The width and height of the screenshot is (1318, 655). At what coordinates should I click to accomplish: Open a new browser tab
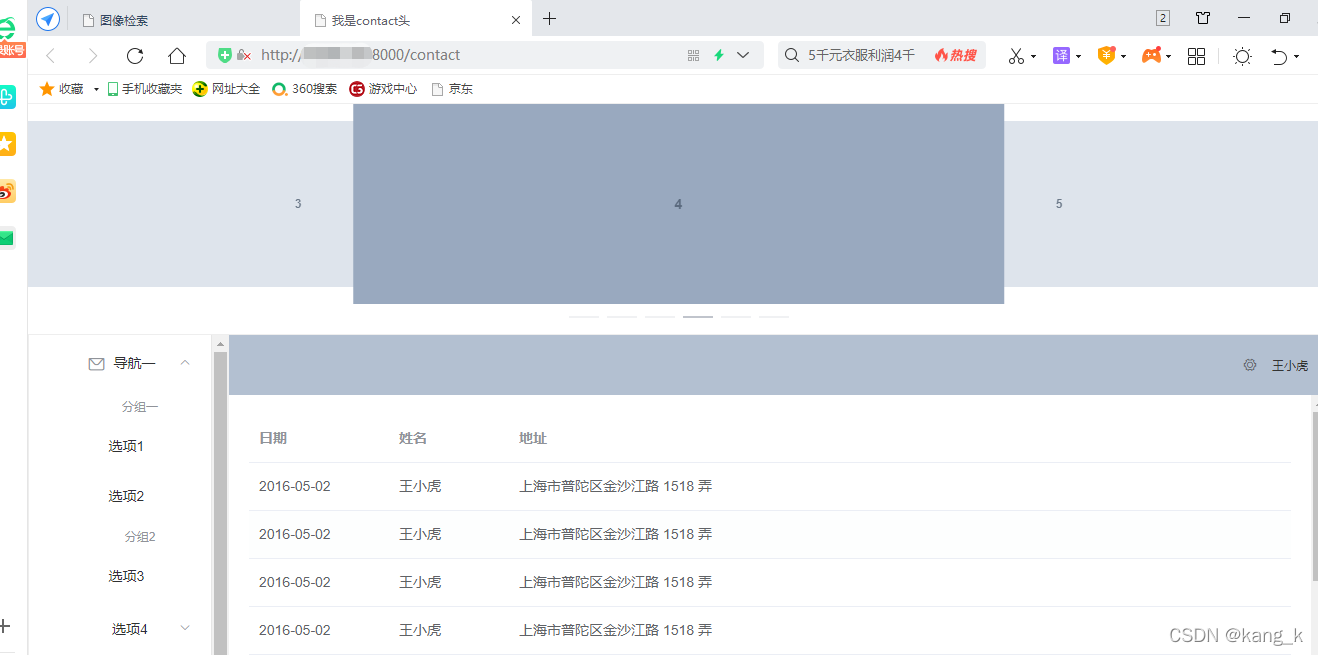click(x=549, y=19)
